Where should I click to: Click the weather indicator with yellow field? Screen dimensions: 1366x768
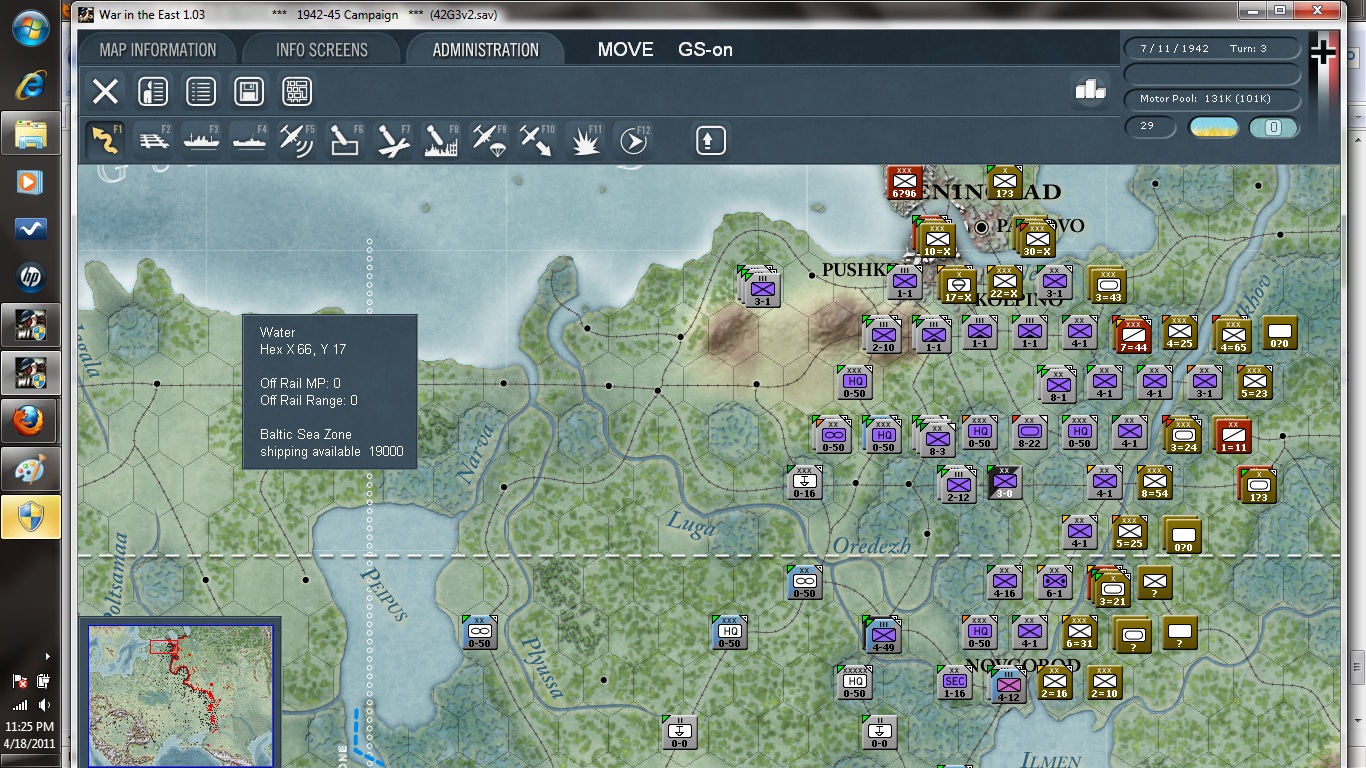tap(1214, 128)
